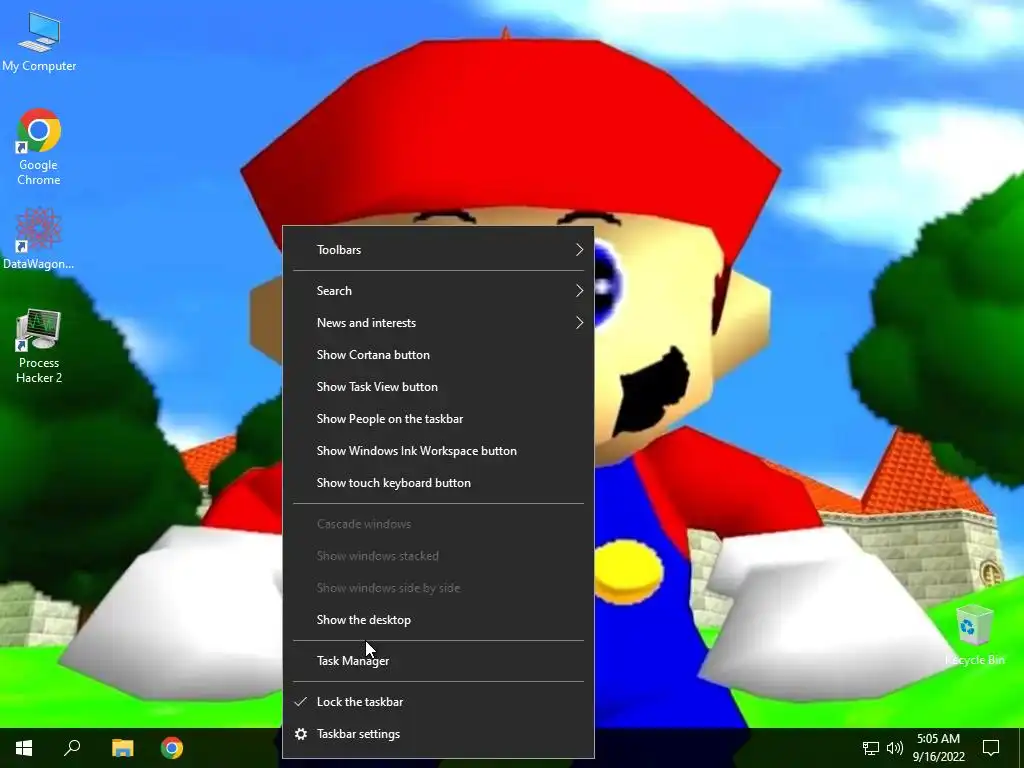Enable Show People on the taskbar
This screenshot has height=768, width=1024.
[438, 419]
